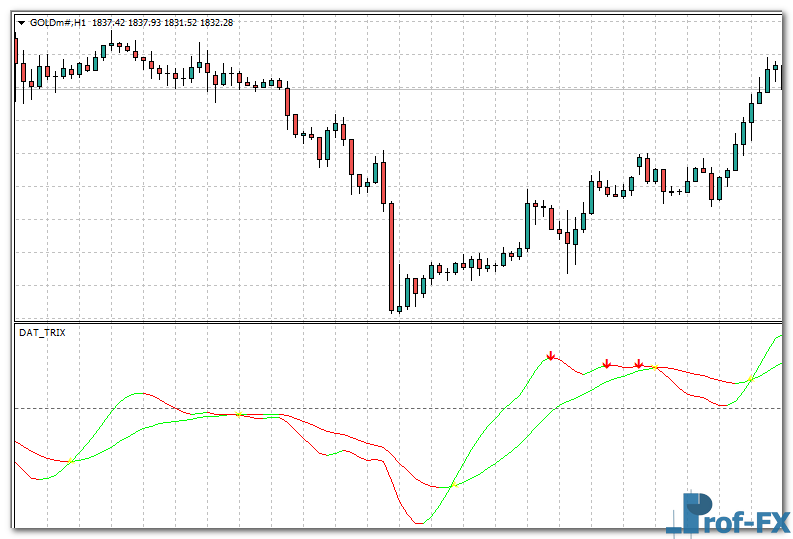Click the deepest trough of the TRIX line

pyautogui.click(x=418, y=523)
